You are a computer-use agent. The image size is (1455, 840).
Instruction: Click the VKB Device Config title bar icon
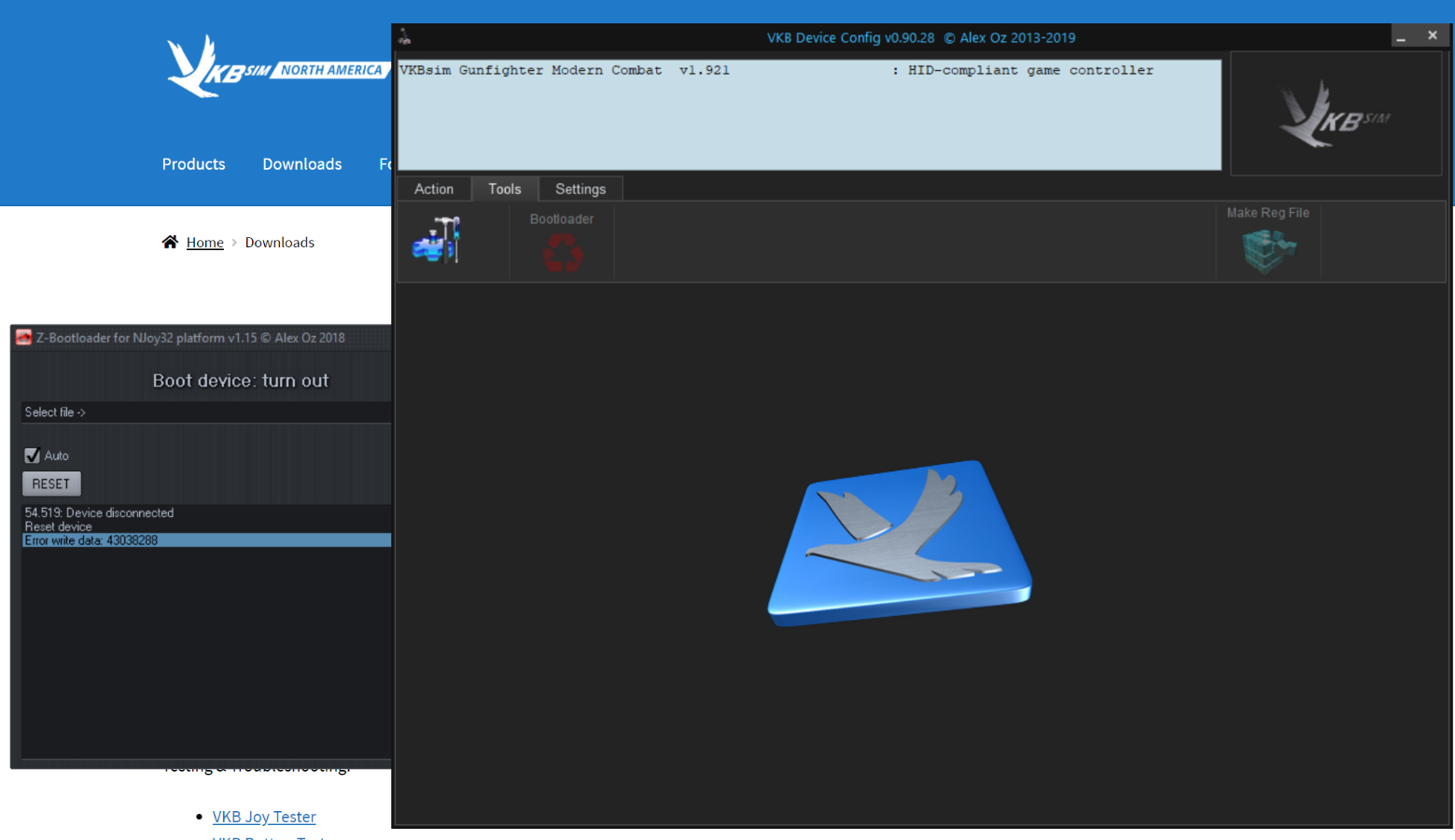[405, 37]
